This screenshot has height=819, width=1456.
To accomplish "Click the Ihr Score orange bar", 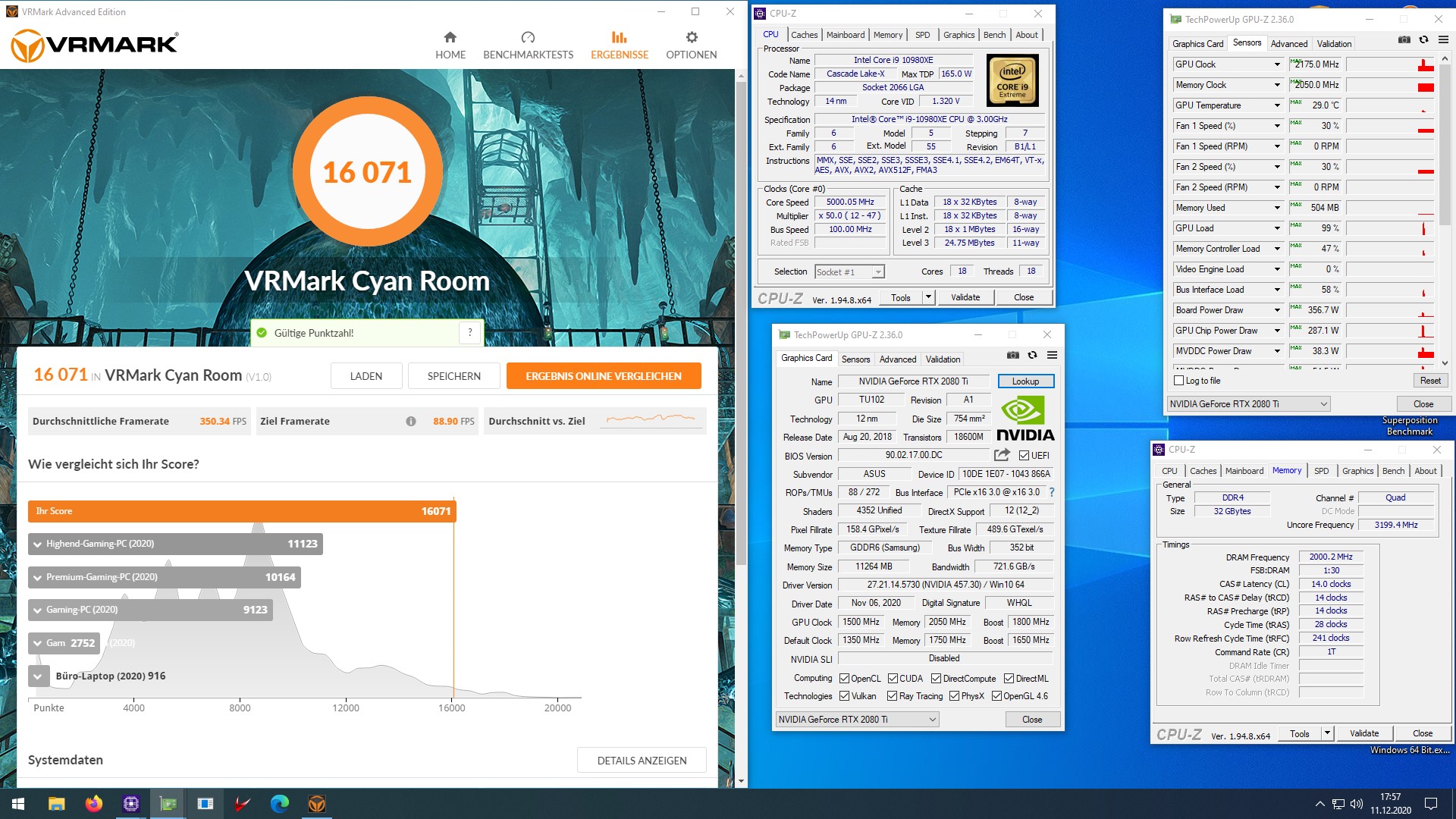I will [x=242, y=511].
